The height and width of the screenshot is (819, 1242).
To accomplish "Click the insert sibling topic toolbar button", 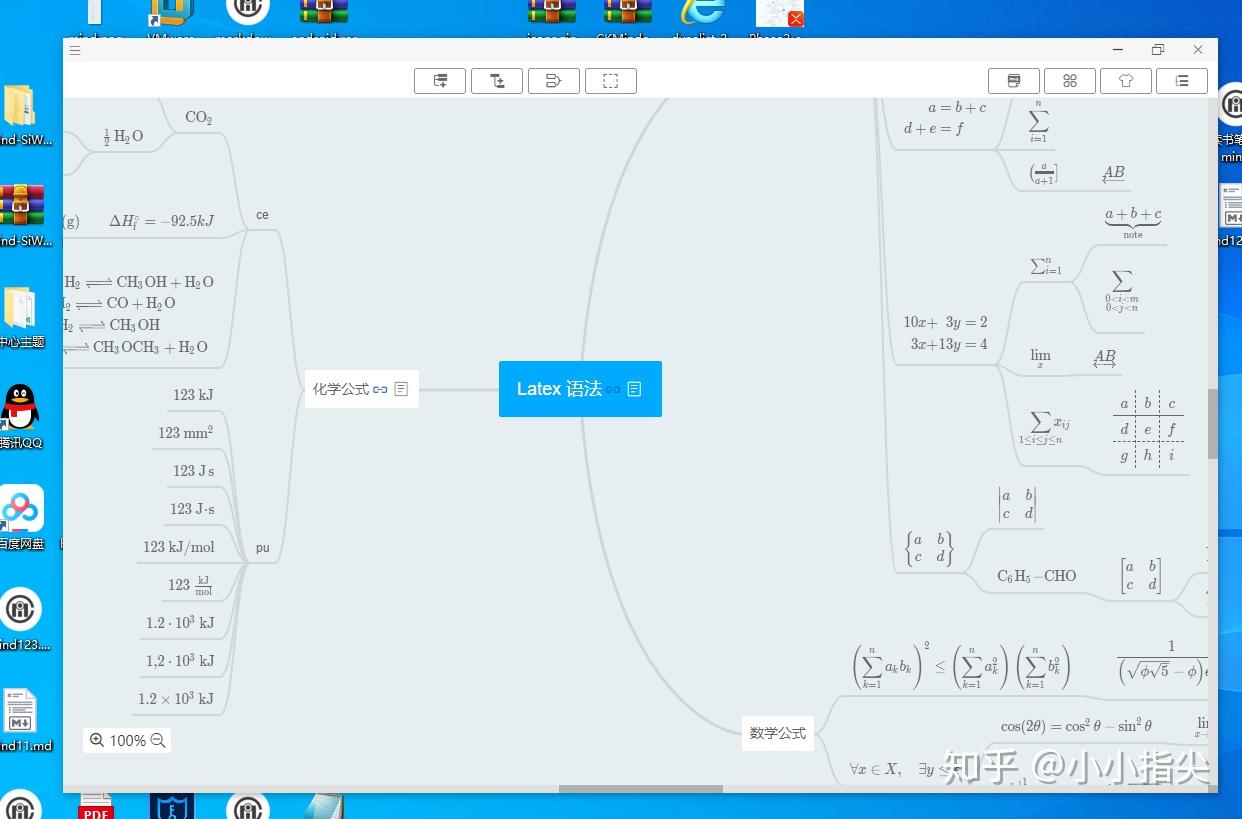I will (441, 81).
